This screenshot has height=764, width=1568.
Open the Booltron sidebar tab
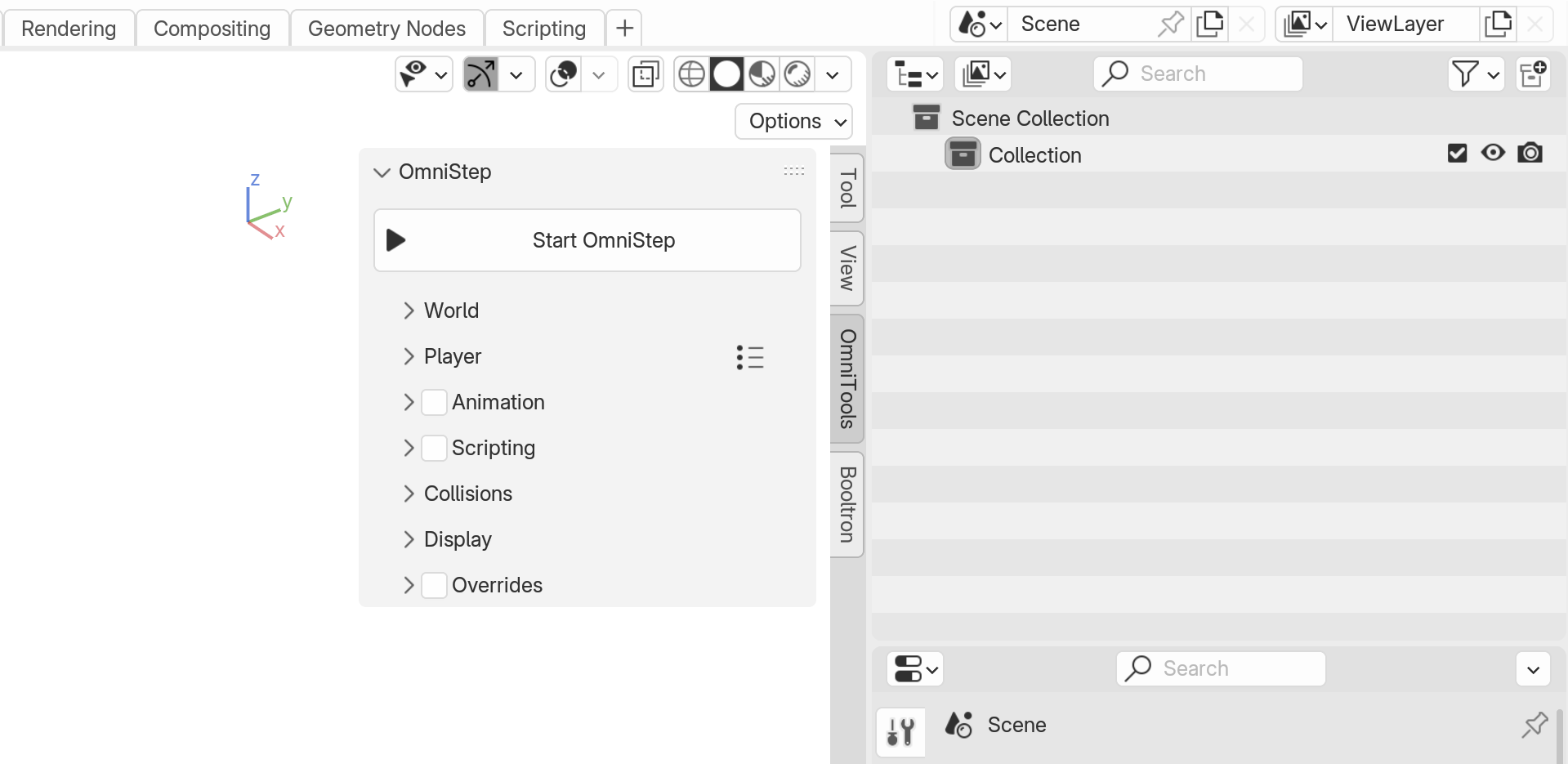pyautogui.click(x=847, y=504)
